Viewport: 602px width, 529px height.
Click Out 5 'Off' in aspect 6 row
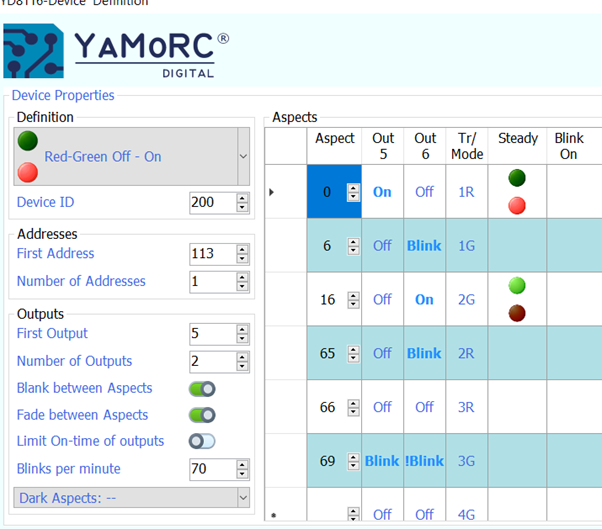click(382, 246)
